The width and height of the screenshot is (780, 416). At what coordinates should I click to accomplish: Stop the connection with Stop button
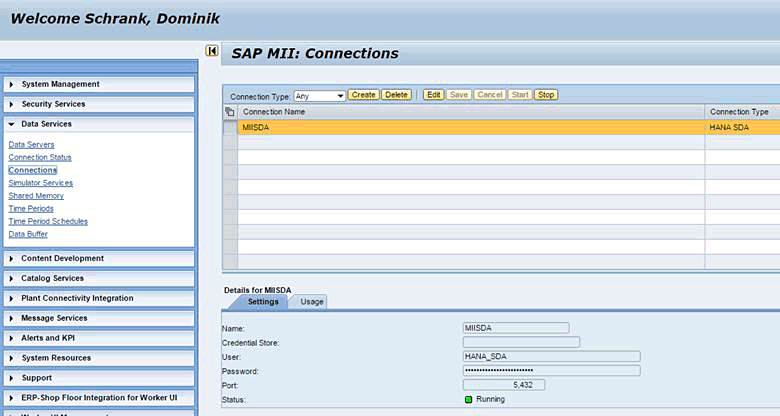coord(546,95)
